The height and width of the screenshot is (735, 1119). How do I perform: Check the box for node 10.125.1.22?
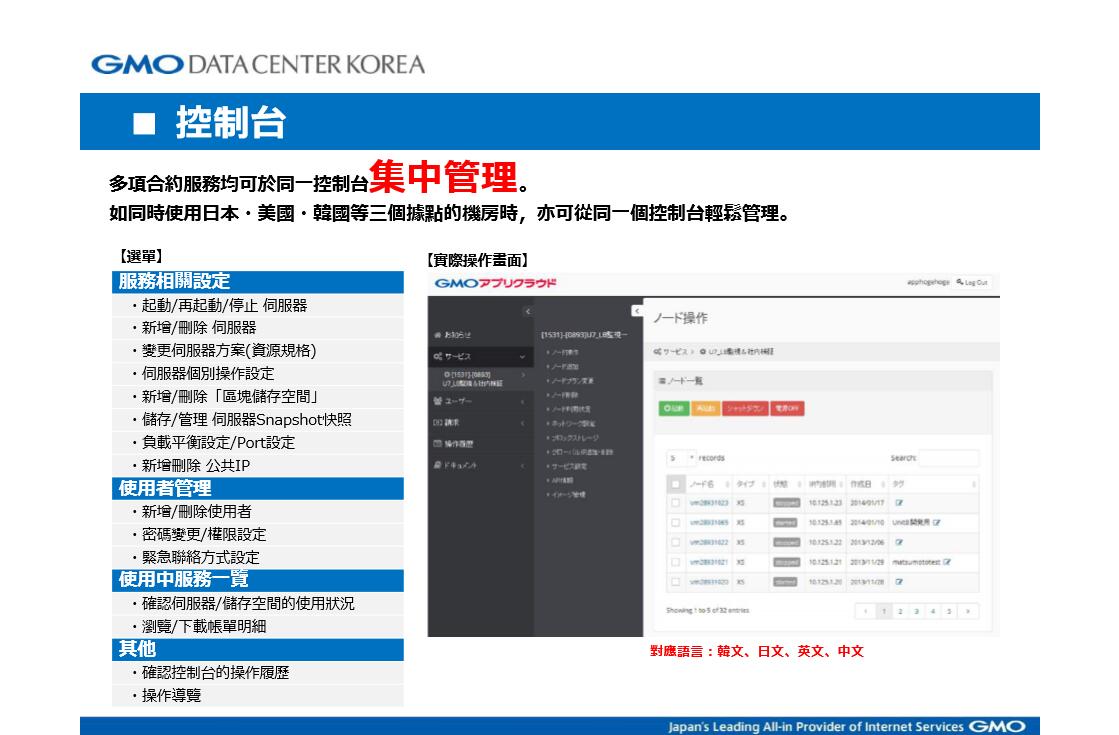(675, 542)
